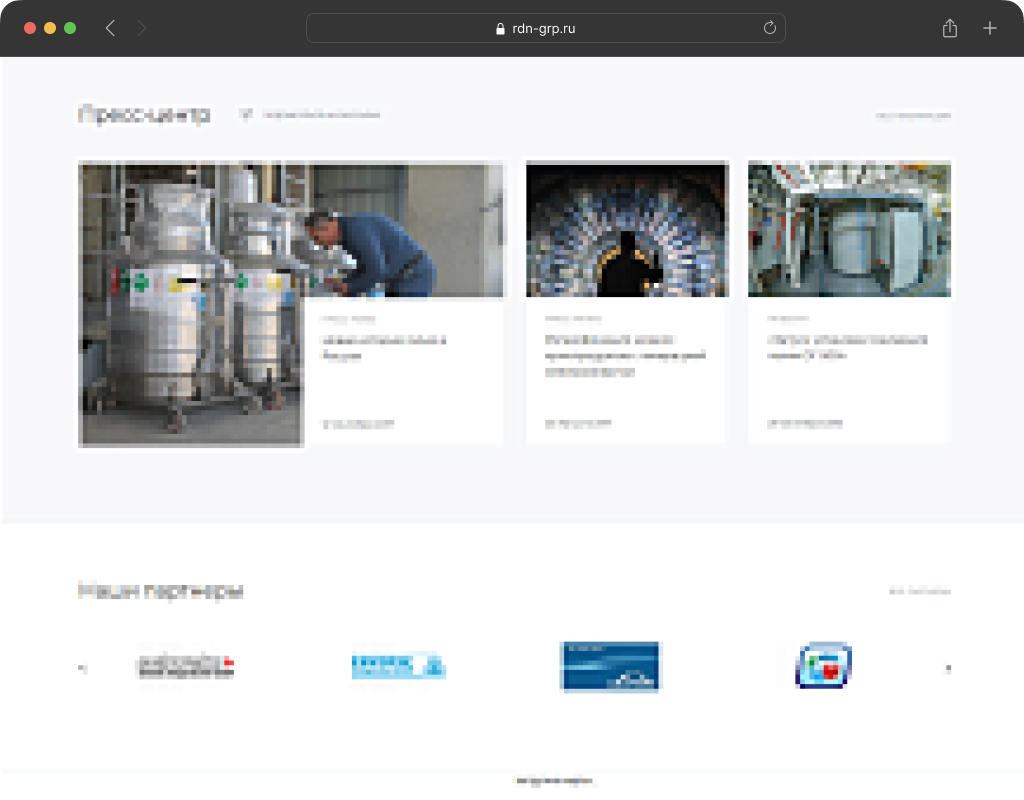Open the link at top right of Пресс-центр

pos(913,116)
